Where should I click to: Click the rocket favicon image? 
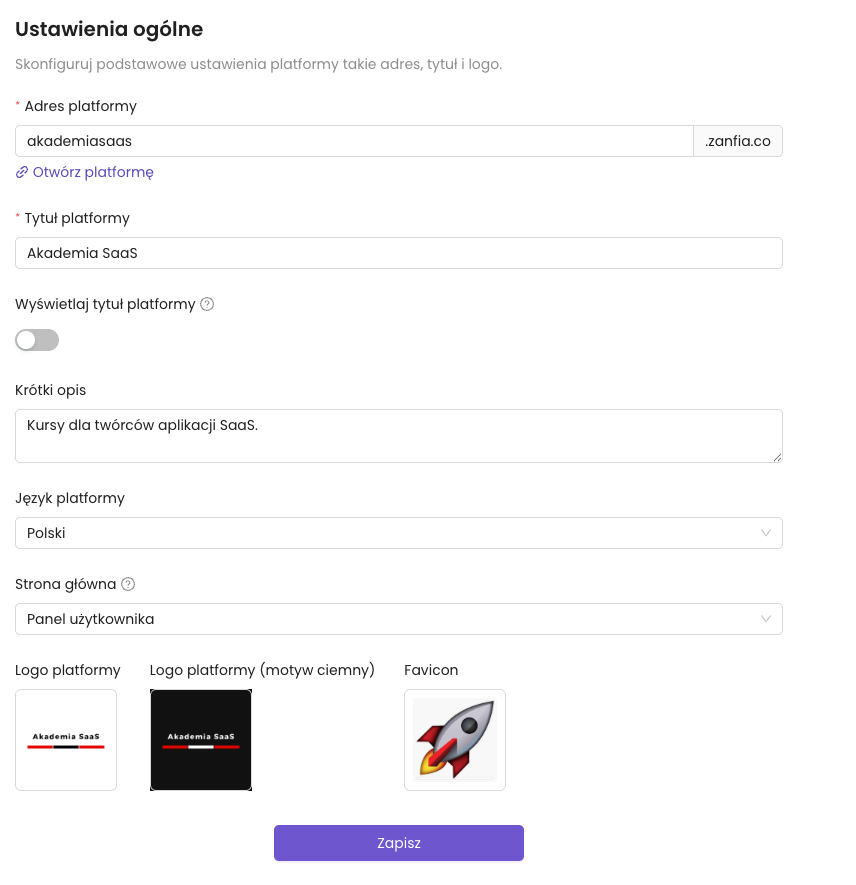[455, 740]
